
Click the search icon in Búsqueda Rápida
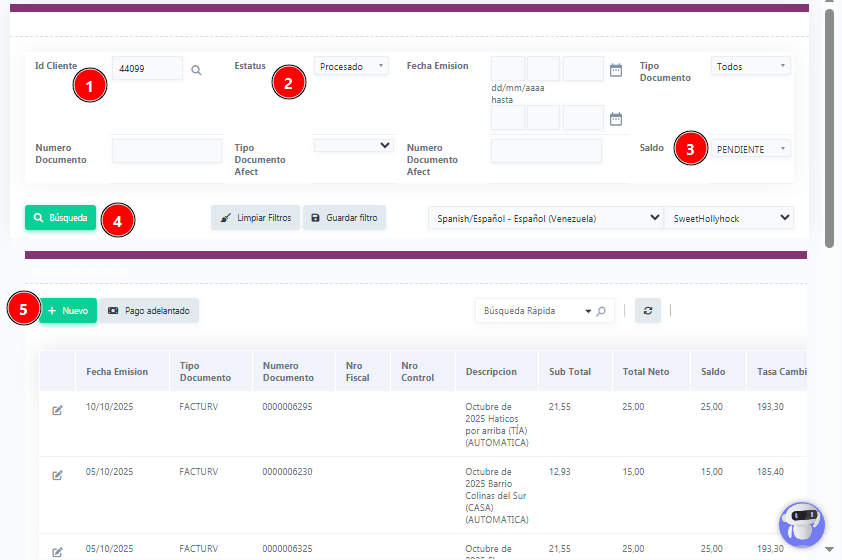600,311
